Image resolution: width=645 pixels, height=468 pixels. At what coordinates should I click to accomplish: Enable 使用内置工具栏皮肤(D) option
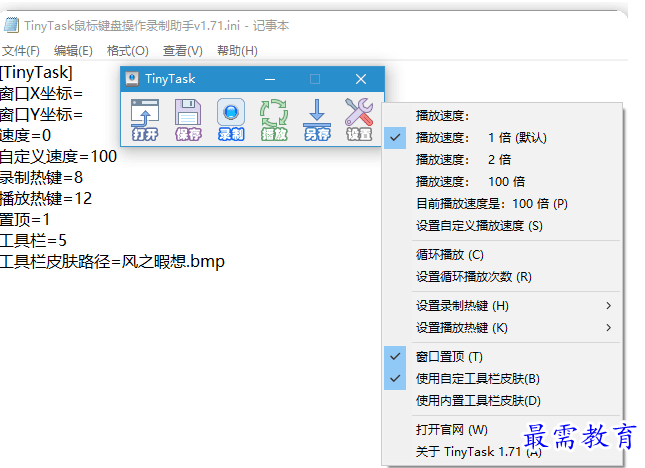click(502, 401)
